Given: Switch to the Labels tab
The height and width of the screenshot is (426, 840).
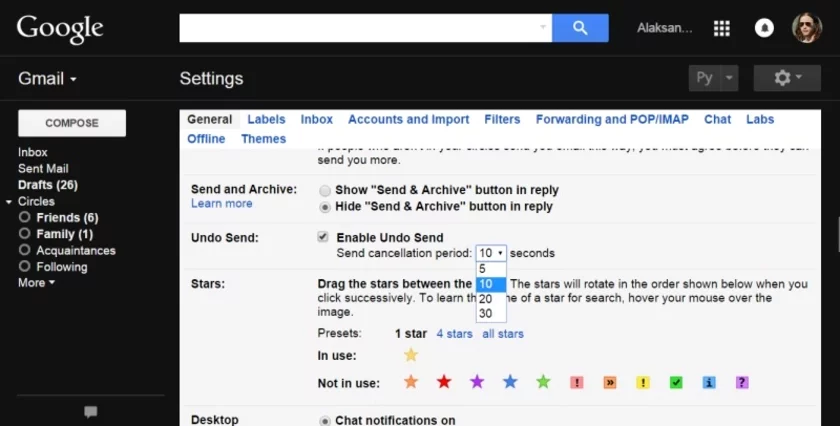Looking at the screenshot, I should click(266, 119).
